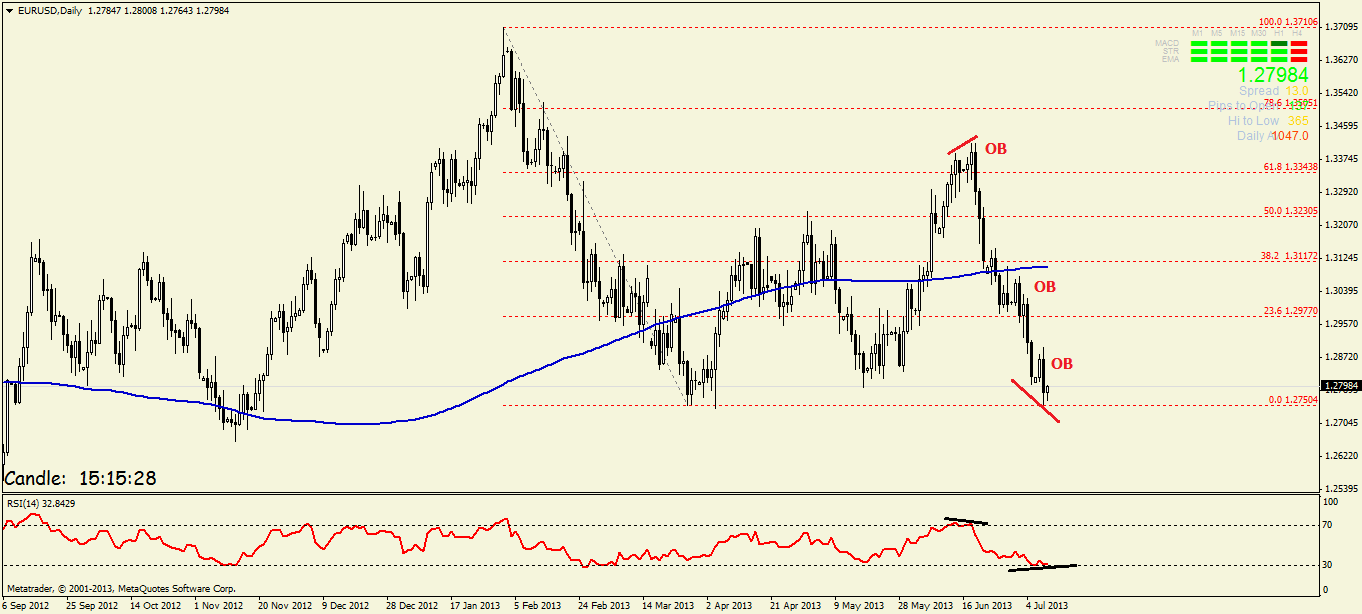The width and height of the screenshot is (1362, 614).
Task: Click the green EMA M1 signal box
Action: 1199,59
